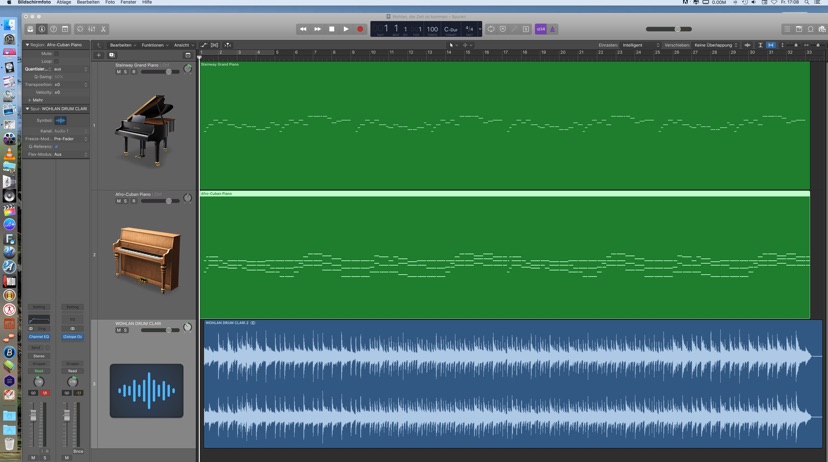Toggle the Q-Referenz checkbox
The width and height of the screenshot is (828, 462).
tap(57, 146)
